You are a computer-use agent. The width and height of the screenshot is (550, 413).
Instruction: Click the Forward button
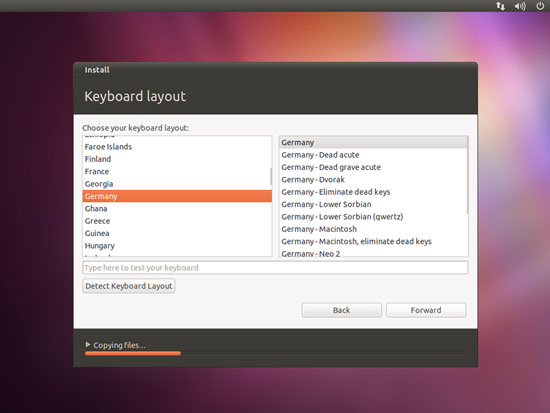tap(426, 310)
